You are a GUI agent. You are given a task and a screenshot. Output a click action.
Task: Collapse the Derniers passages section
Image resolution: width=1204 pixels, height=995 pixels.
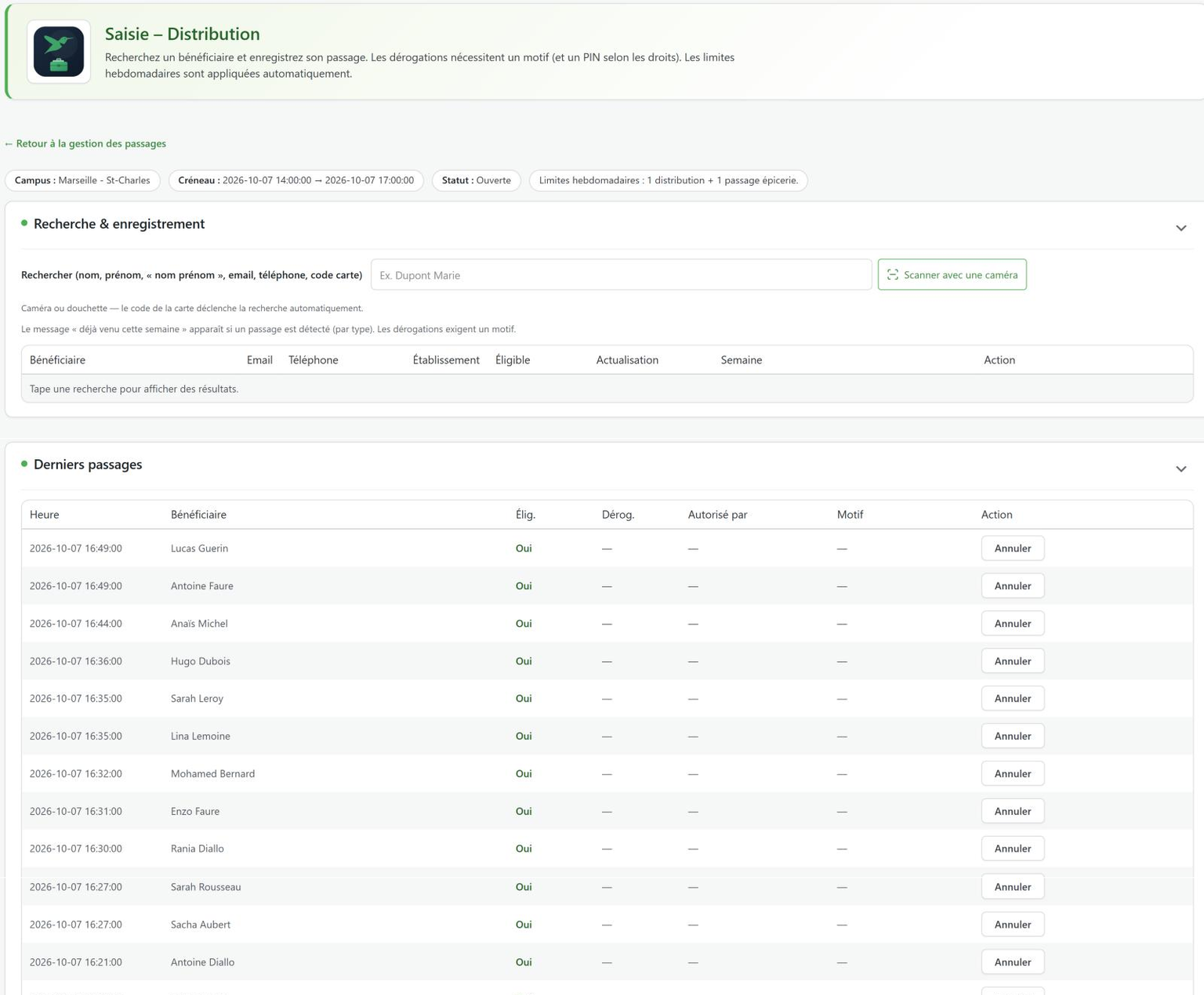click(x=1180, y=469)
